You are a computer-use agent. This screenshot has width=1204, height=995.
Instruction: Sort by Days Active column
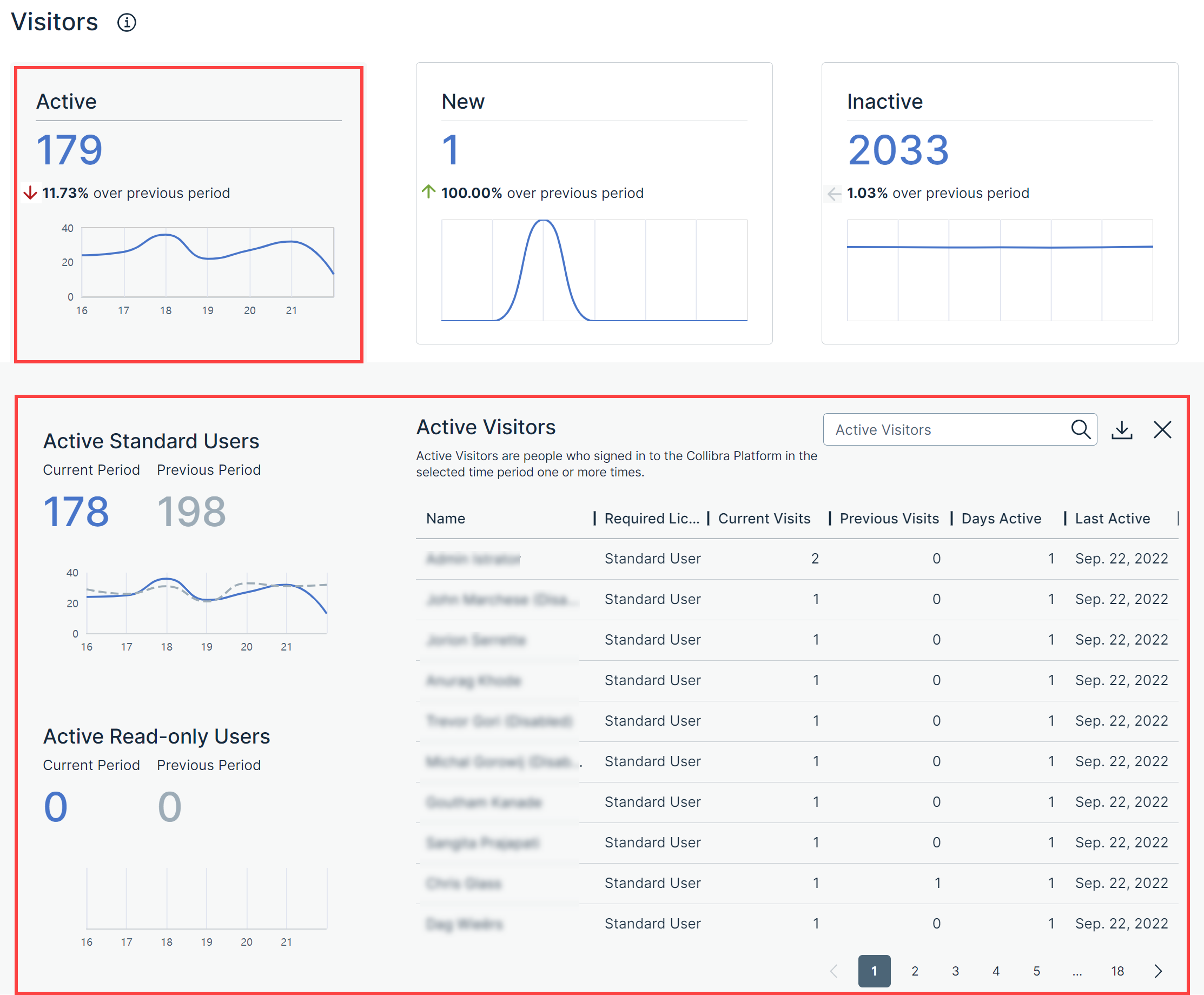(x=1001, y=518)
